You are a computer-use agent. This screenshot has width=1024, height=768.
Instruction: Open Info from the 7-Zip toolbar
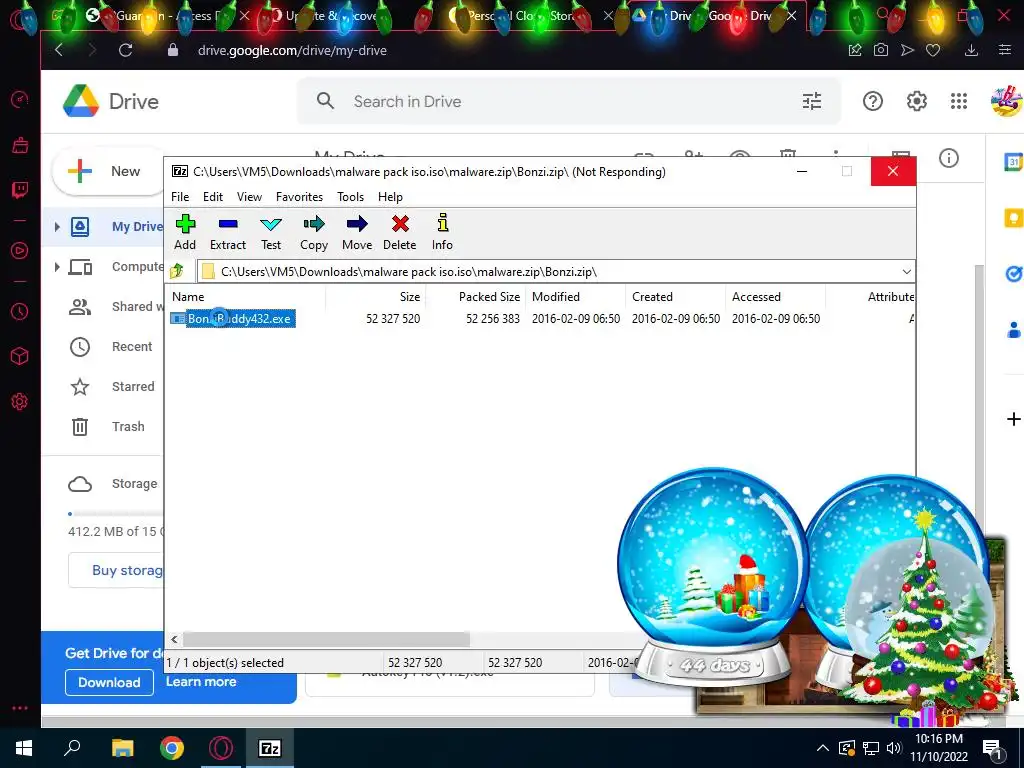[x=442, y=232]
